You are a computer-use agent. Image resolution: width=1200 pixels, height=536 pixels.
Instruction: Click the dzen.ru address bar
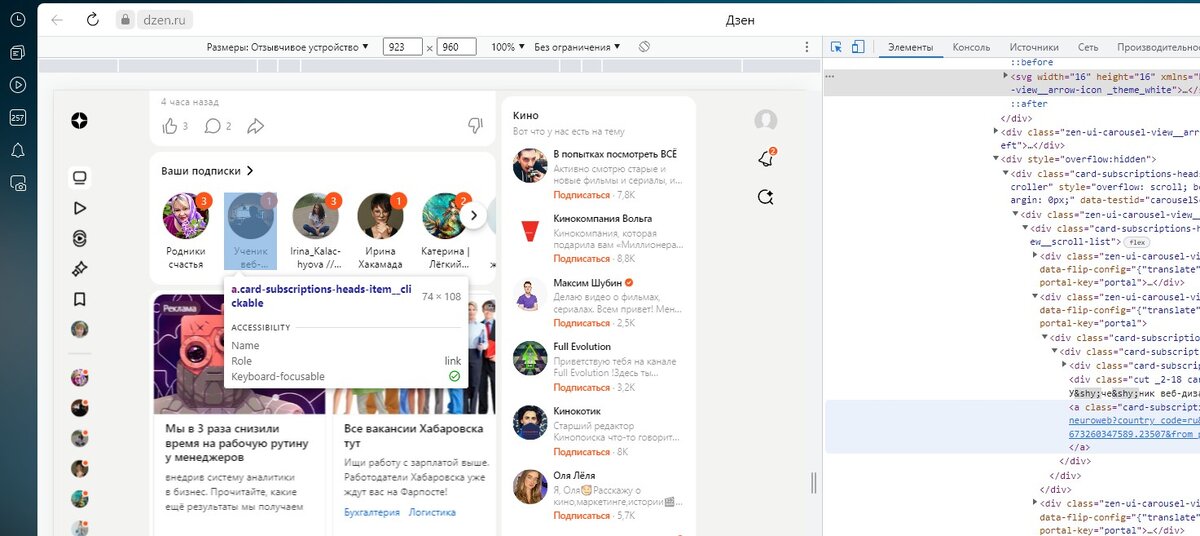click(x=165, y=20)
